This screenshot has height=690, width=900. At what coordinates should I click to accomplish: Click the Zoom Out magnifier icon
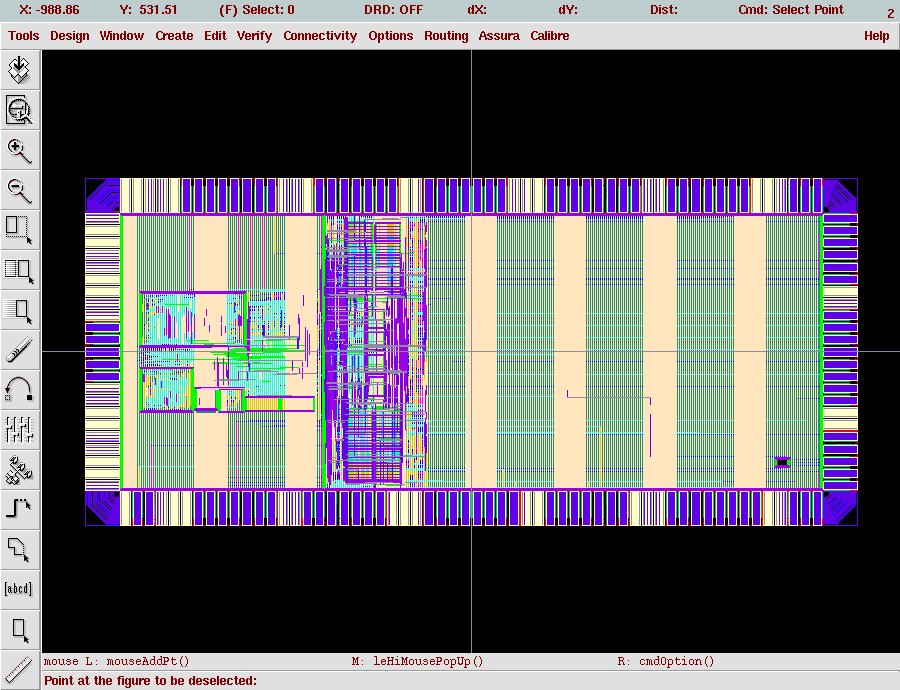click(x=20, y=189)
